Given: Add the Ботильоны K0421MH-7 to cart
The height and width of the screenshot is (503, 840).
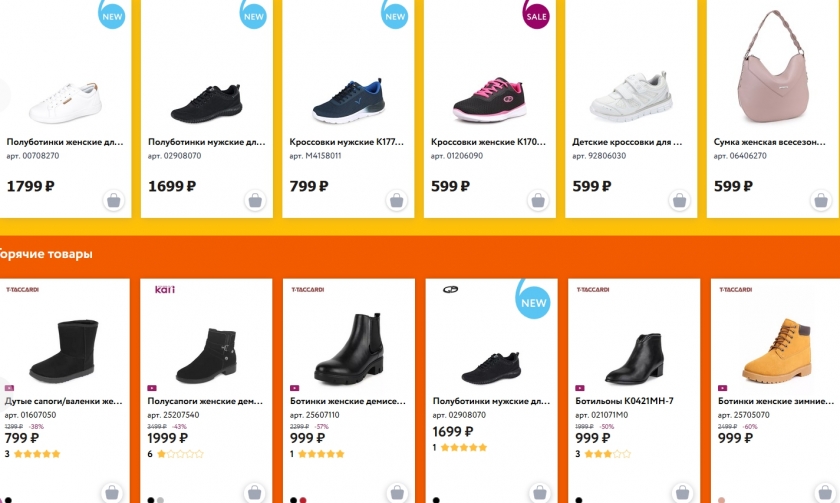Looking at the screenshot, I should point(680,492).
